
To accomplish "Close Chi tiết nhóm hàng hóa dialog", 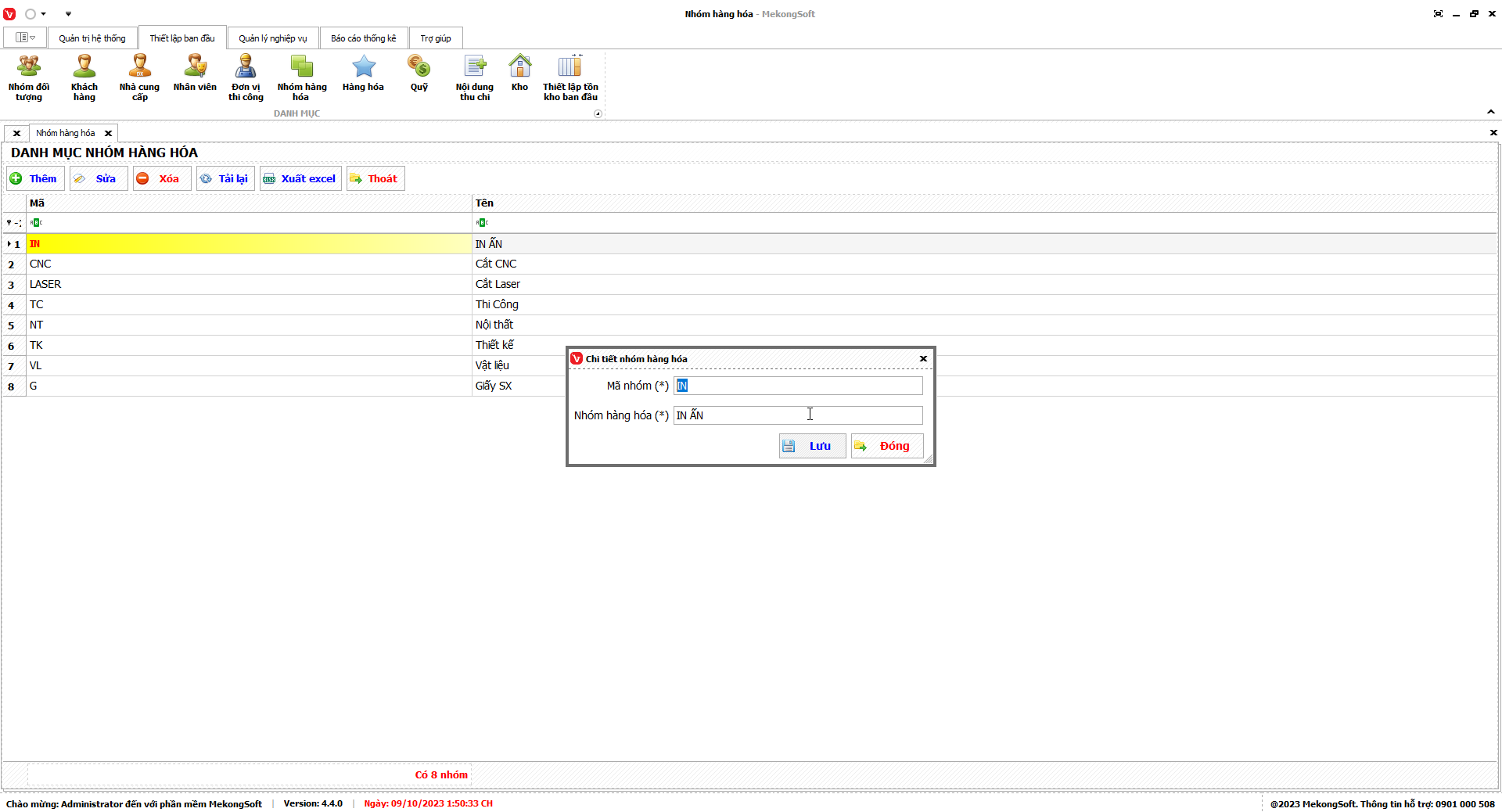I will 923,359.
